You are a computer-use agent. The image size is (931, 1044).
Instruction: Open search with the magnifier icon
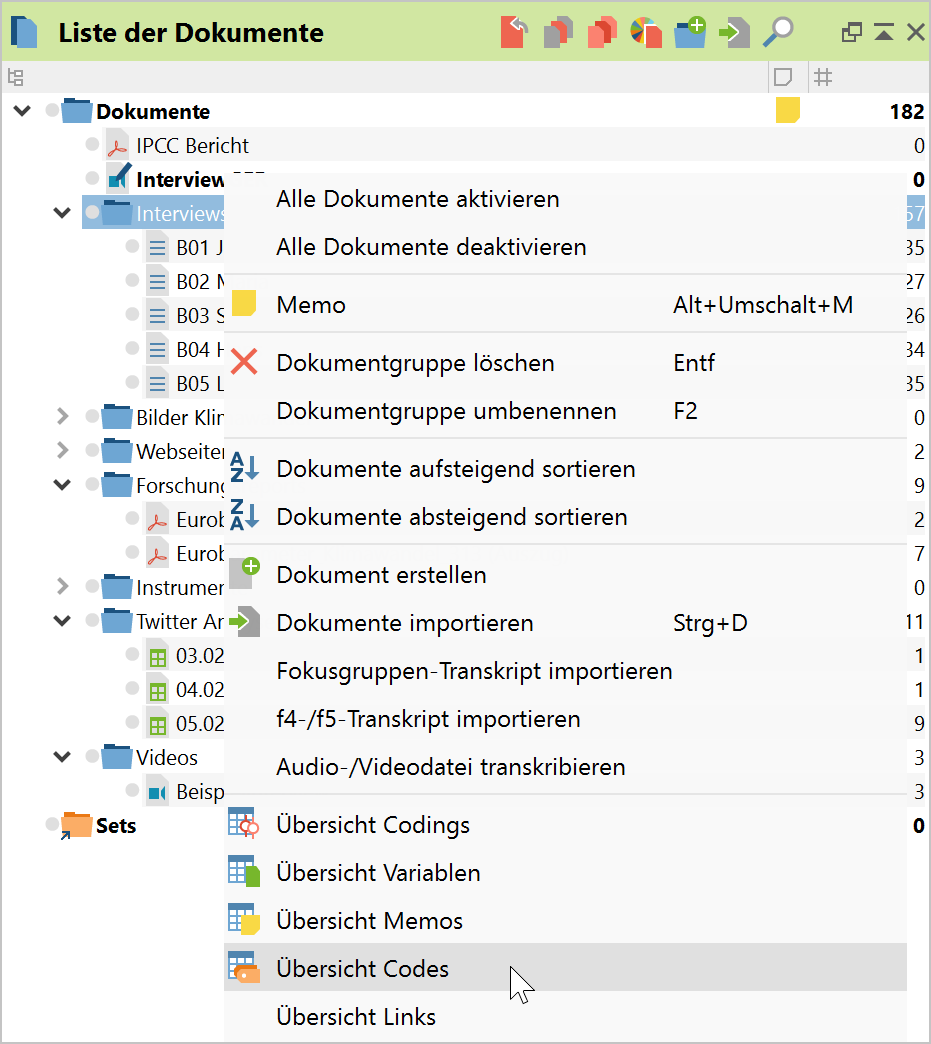tap(778, 33)
